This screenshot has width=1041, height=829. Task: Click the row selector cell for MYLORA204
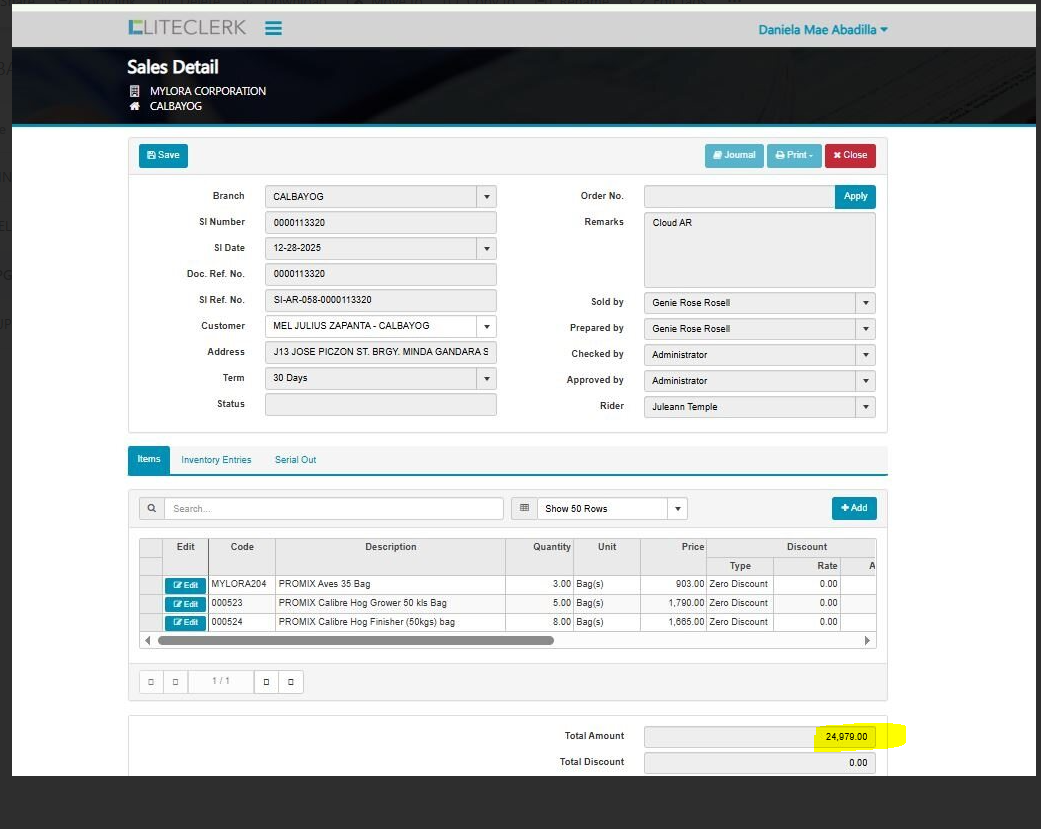click(150, 585)
